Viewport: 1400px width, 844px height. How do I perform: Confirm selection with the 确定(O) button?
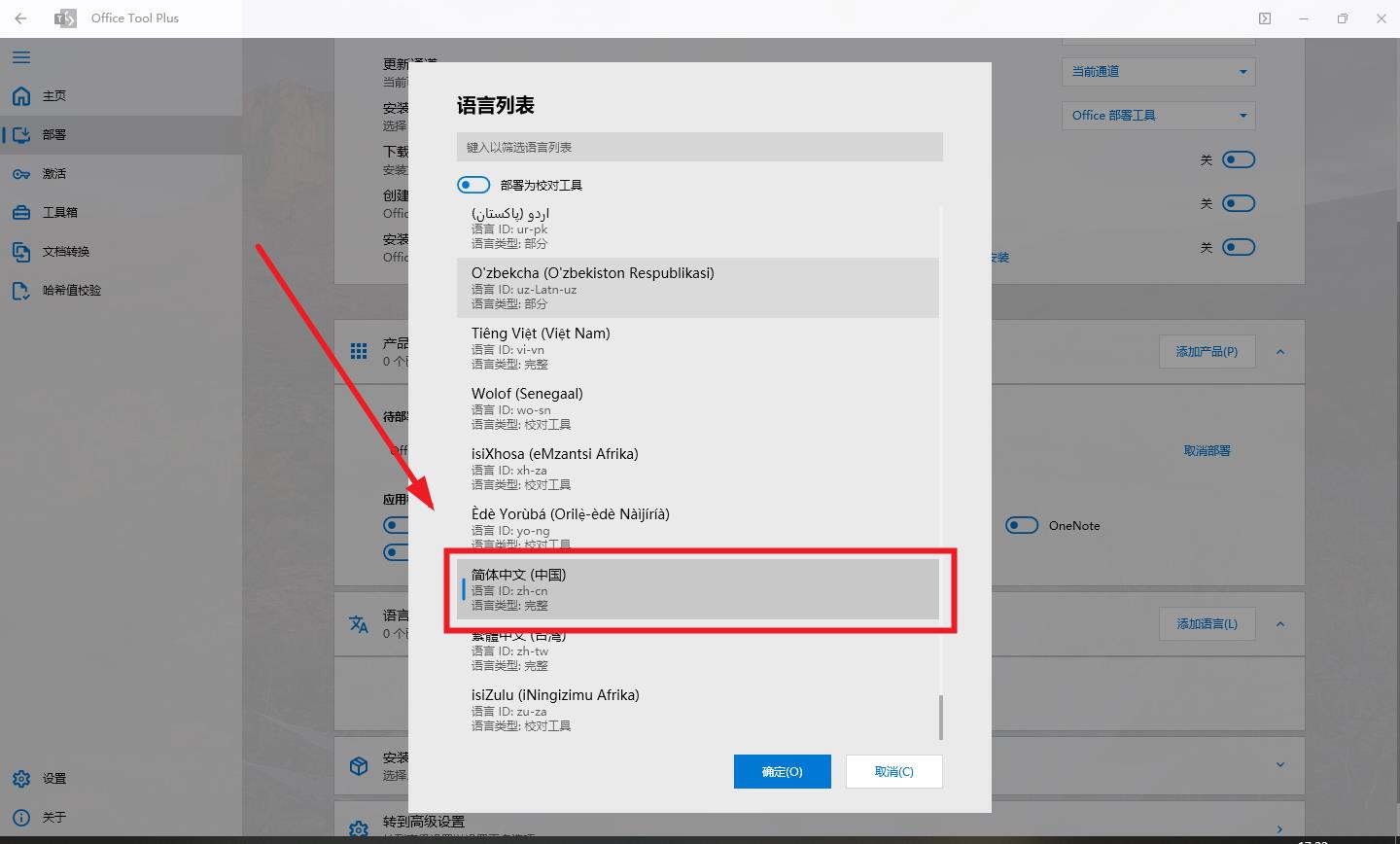click(x=783, y=771)
